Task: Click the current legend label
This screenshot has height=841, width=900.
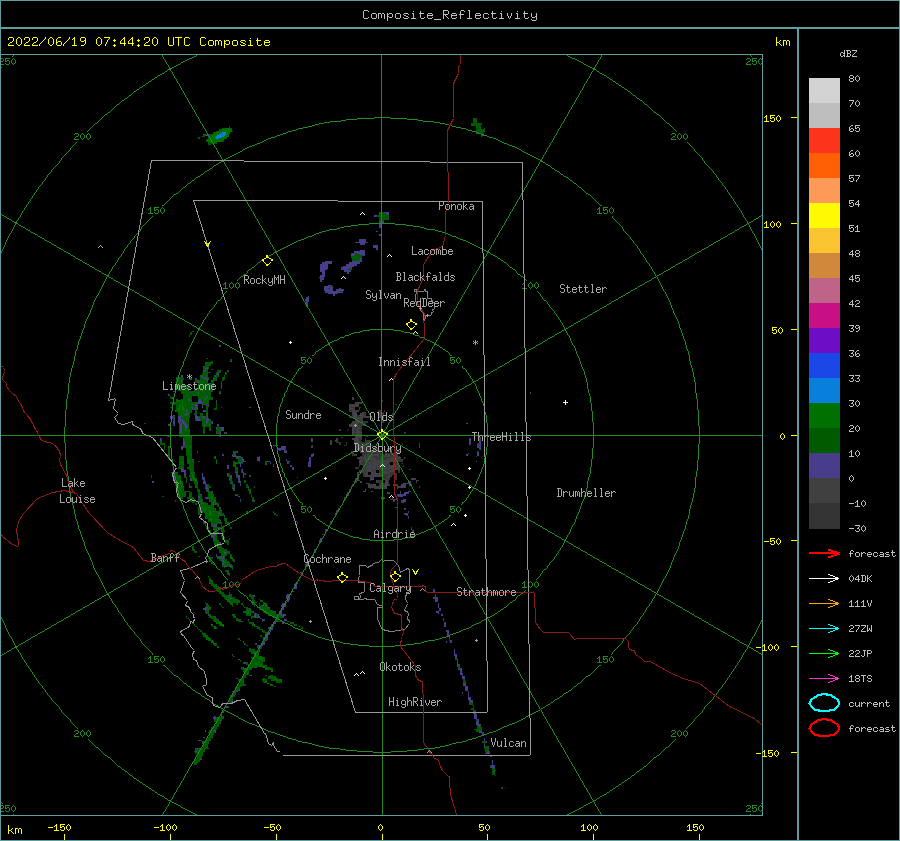Action: tap(869, 703)
